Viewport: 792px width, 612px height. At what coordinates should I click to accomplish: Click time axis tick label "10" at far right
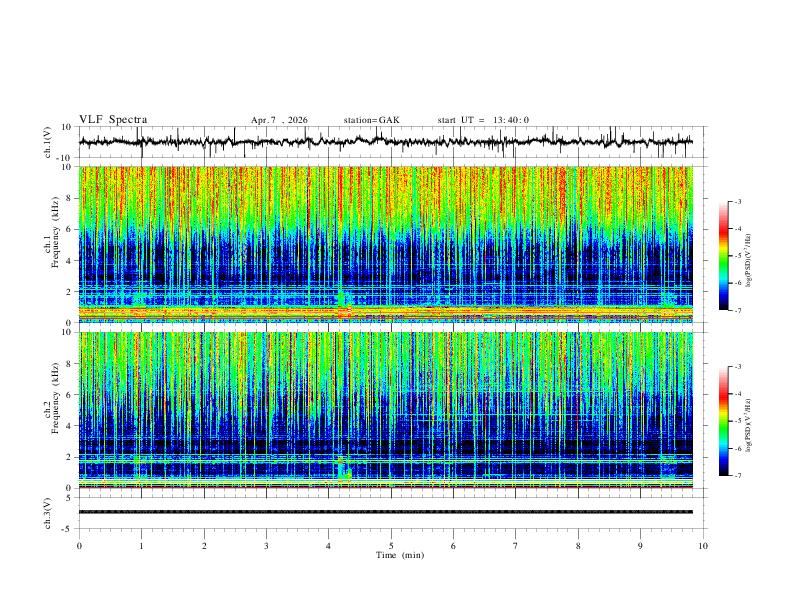703,546
